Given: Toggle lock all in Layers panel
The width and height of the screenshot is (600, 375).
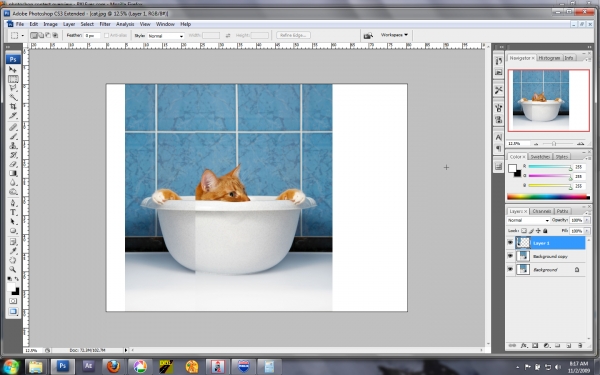Looking at the screenshot, I should coord(545,231).
